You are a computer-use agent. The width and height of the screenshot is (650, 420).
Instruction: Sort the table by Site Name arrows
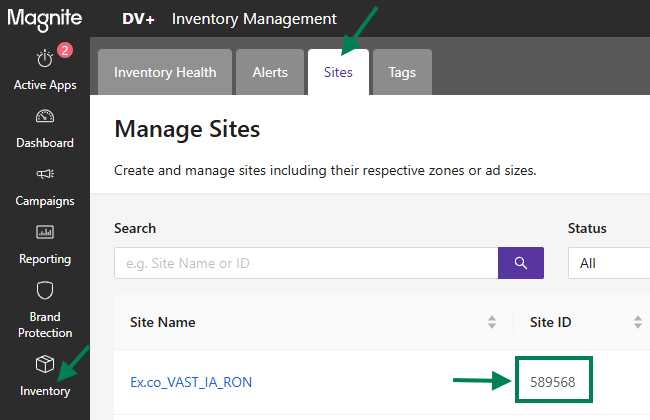(x=492, y=322)
